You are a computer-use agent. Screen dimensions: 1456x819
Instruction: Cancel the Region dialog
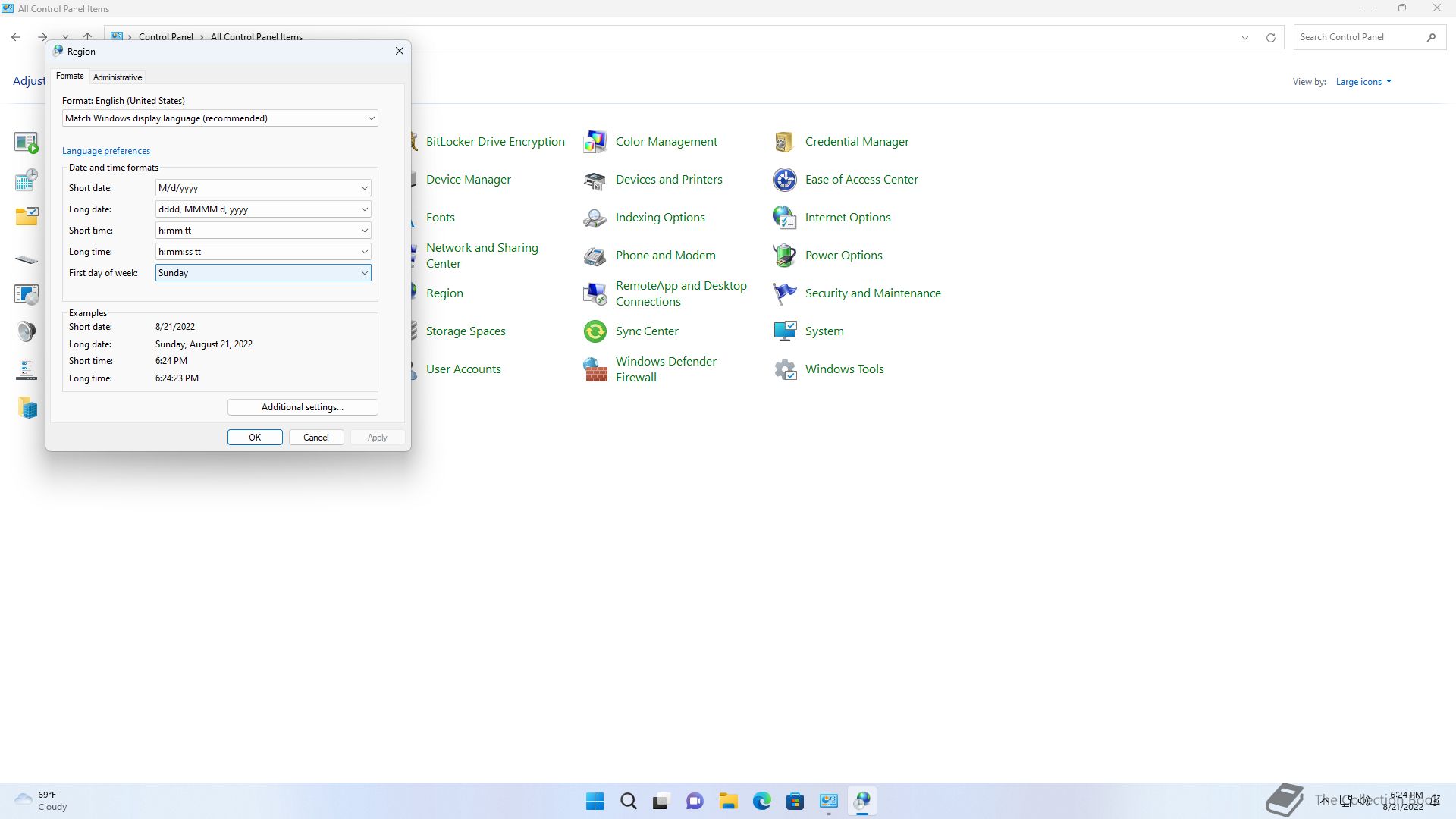tap(316, 438)
